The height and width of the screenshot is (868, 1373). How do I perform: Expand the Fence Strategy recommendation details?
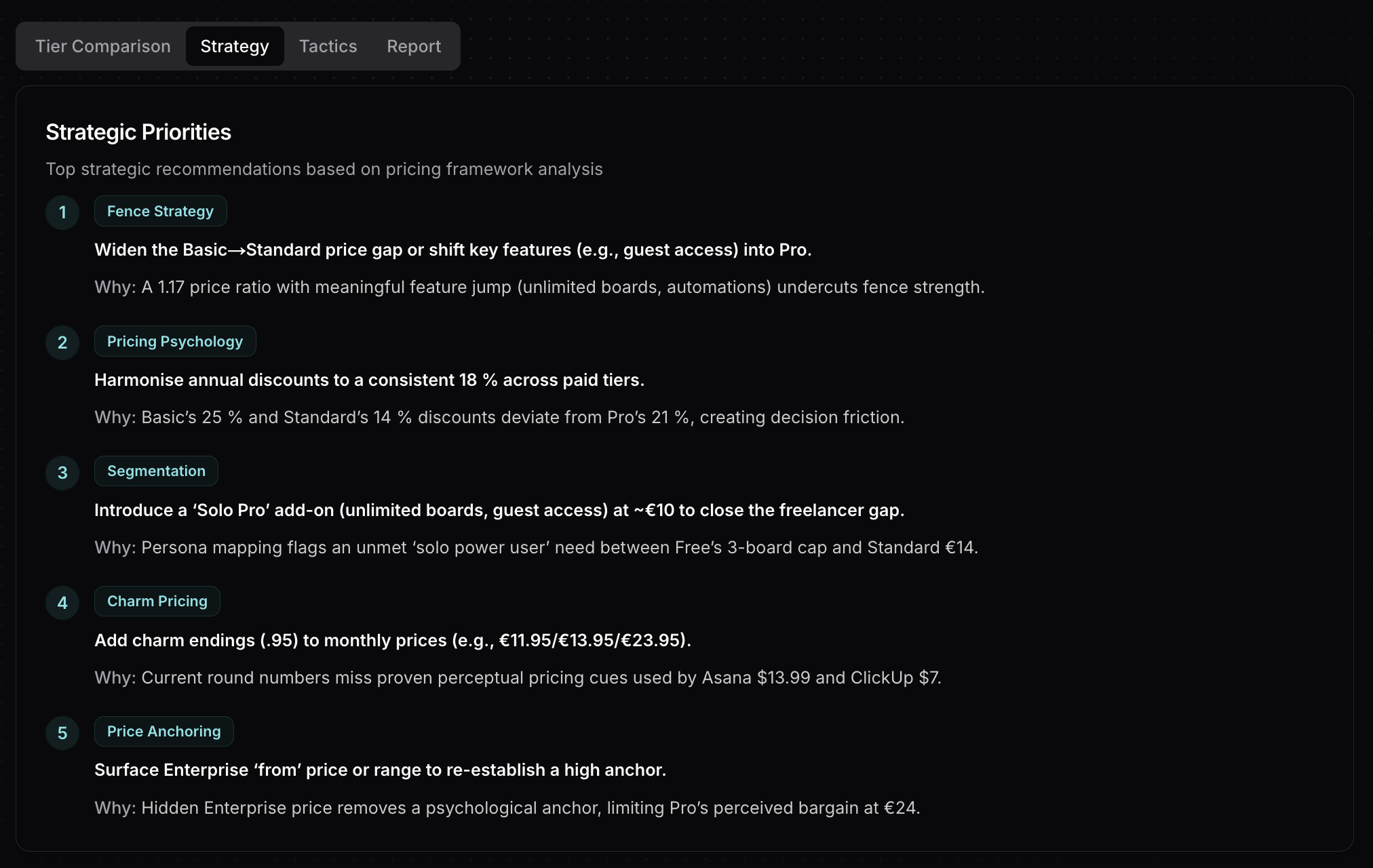[x=452, y=250]
